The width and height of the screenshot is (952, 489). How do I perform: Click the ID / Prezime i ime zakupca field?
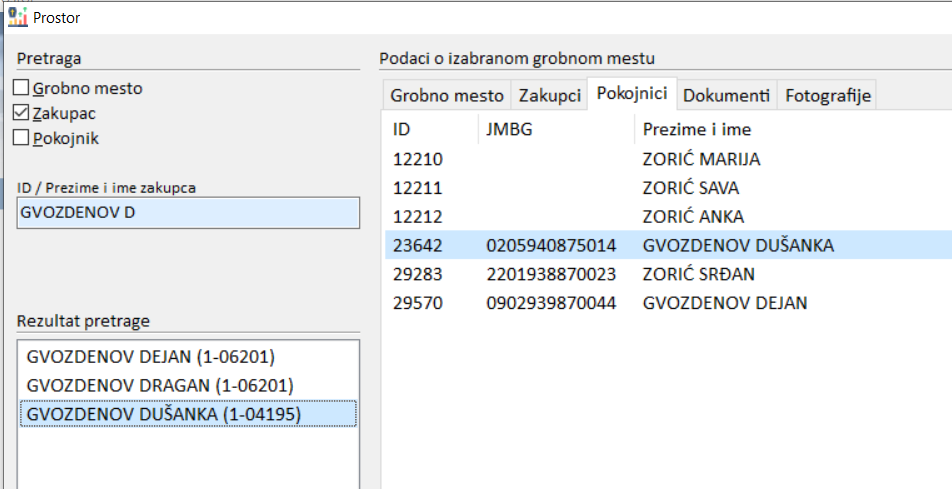point(188,214)
